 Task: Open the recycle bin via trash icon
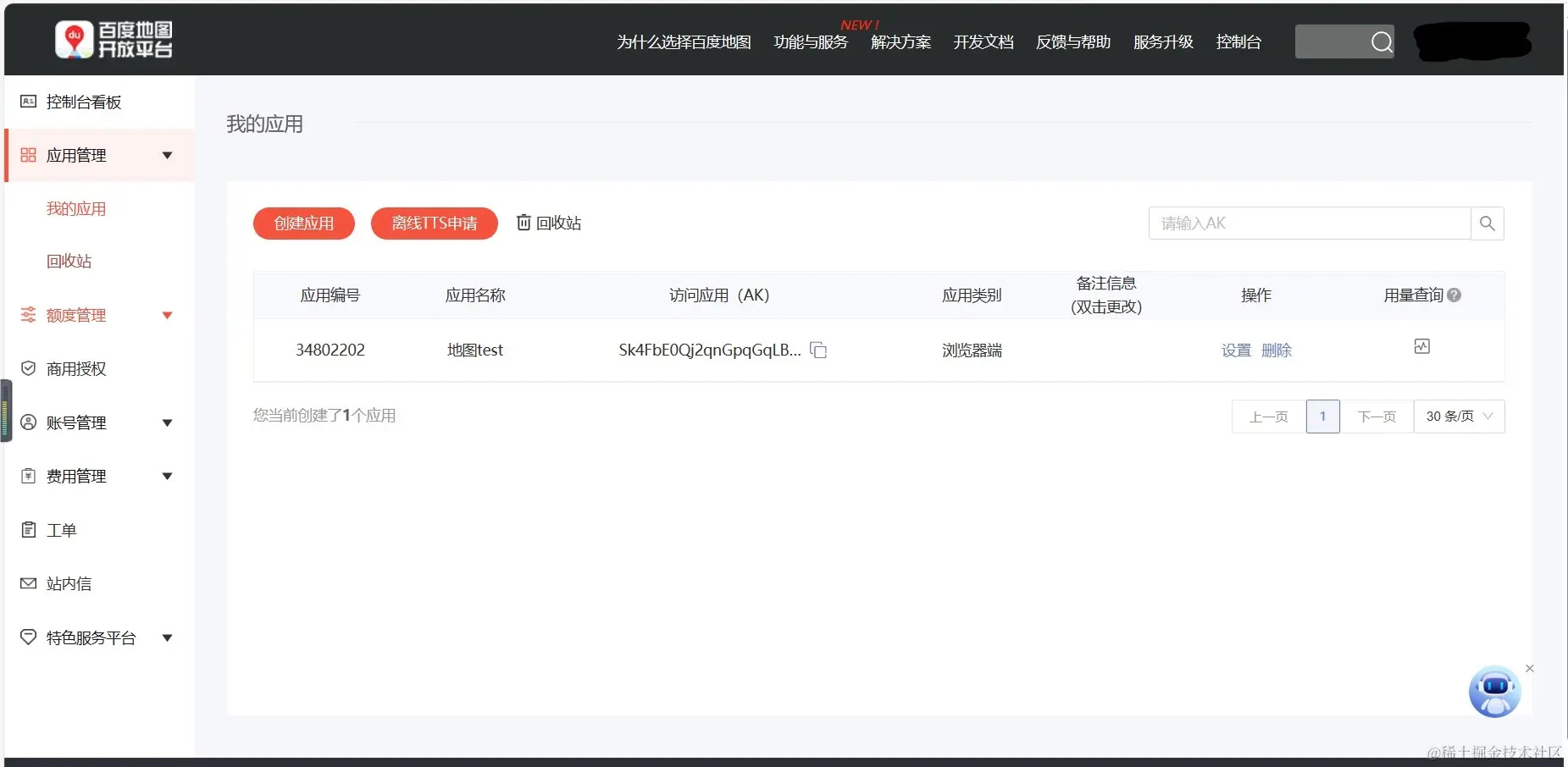tap(524, 223)
